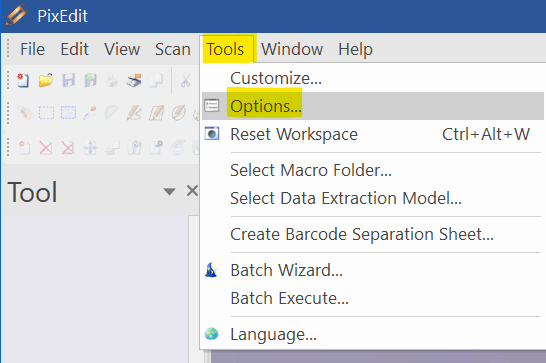Click the stacked pages icon in bottom toolbar

coord(112,148)
